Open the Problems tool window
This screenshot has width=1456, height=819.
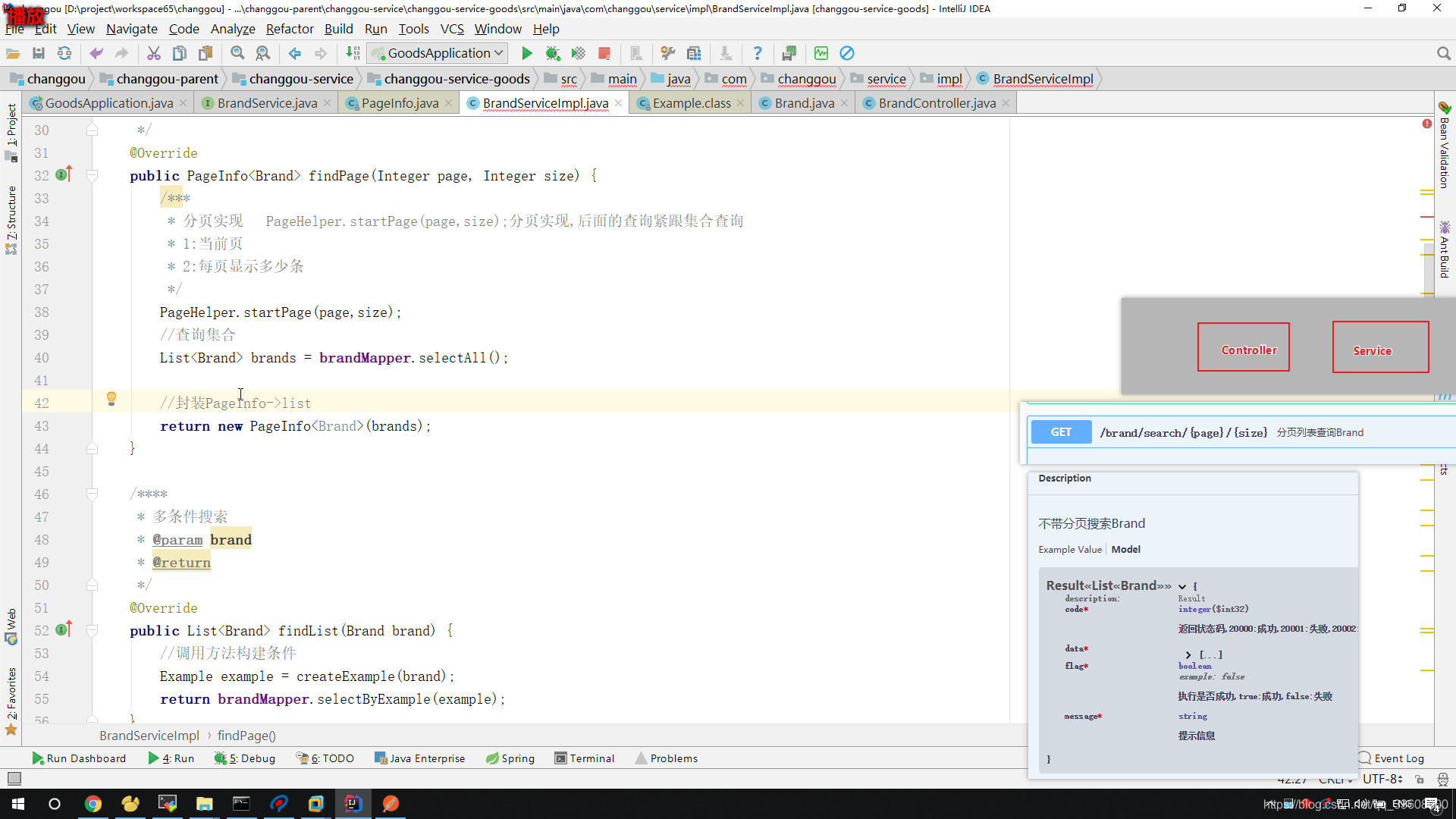[667, 758]
